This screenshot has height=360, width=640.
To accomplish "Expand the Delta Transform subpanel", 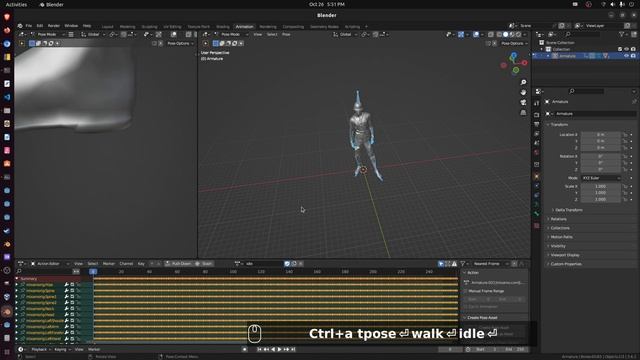I will [x=569, y=210].
